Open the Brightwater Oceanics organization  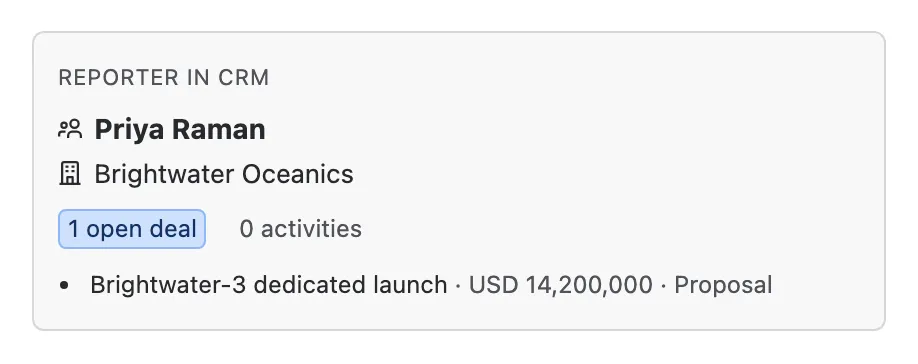point(224,174)
